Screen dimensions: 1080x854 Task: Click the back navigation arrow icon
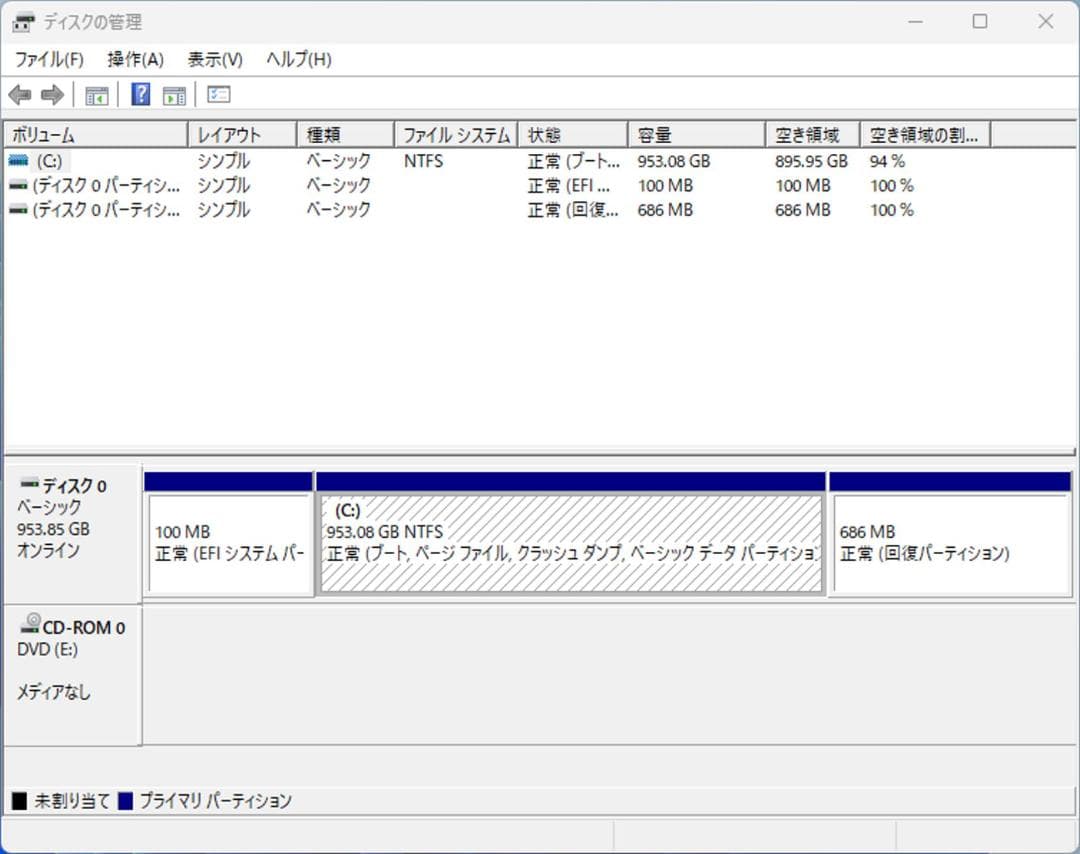click(x=18, y=94)
